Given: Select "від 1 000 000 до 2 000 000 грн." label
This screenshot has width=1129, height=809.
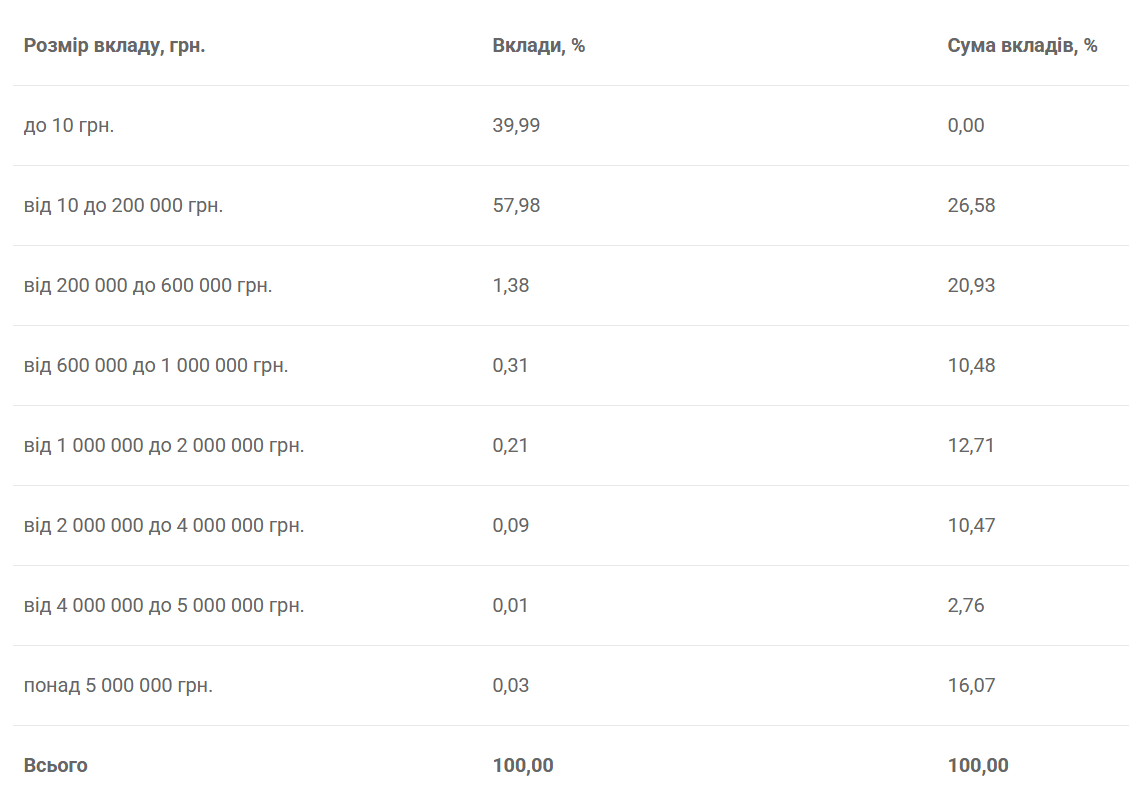Looking at the screenshot, I should [164, 446].
